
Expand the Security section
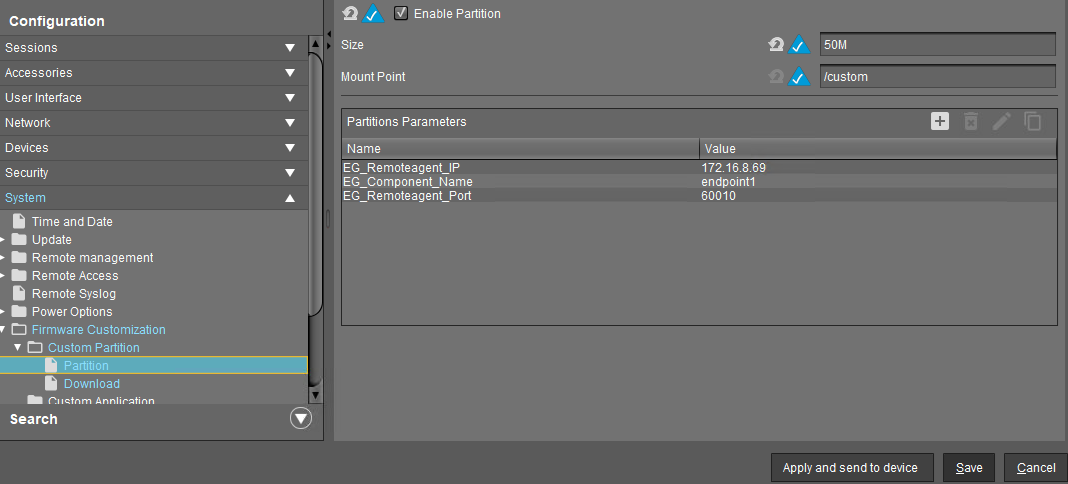[x=290, y=173]
